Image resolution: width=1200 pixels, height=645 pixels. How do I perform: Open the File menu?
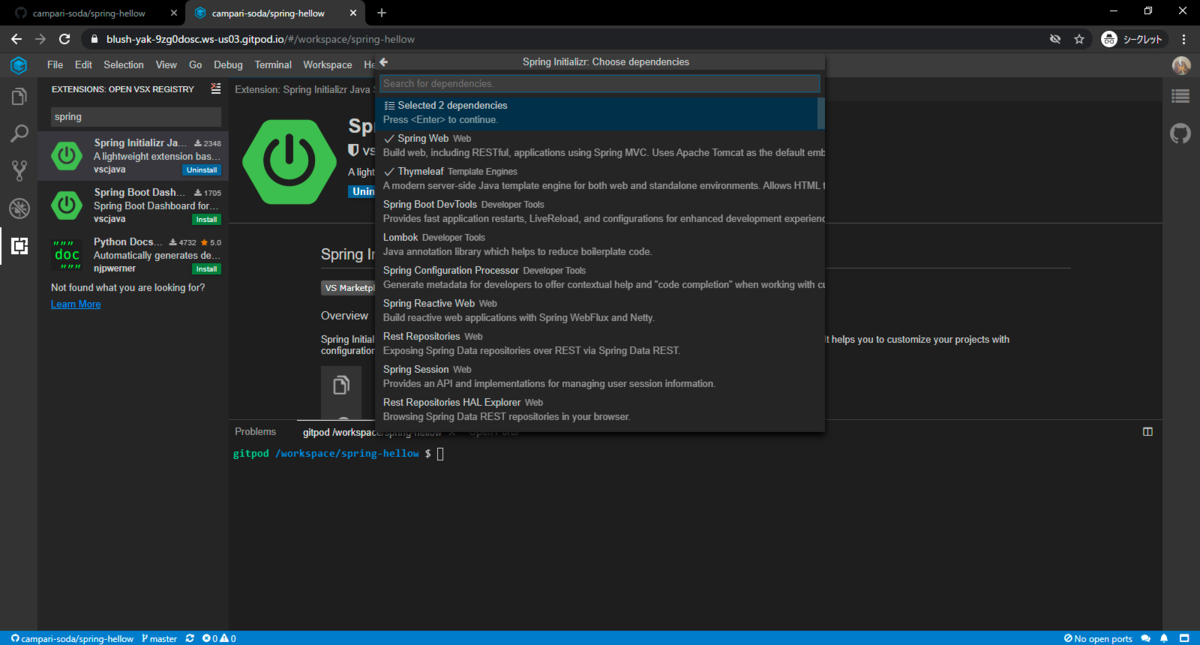[x=55, y=65]
